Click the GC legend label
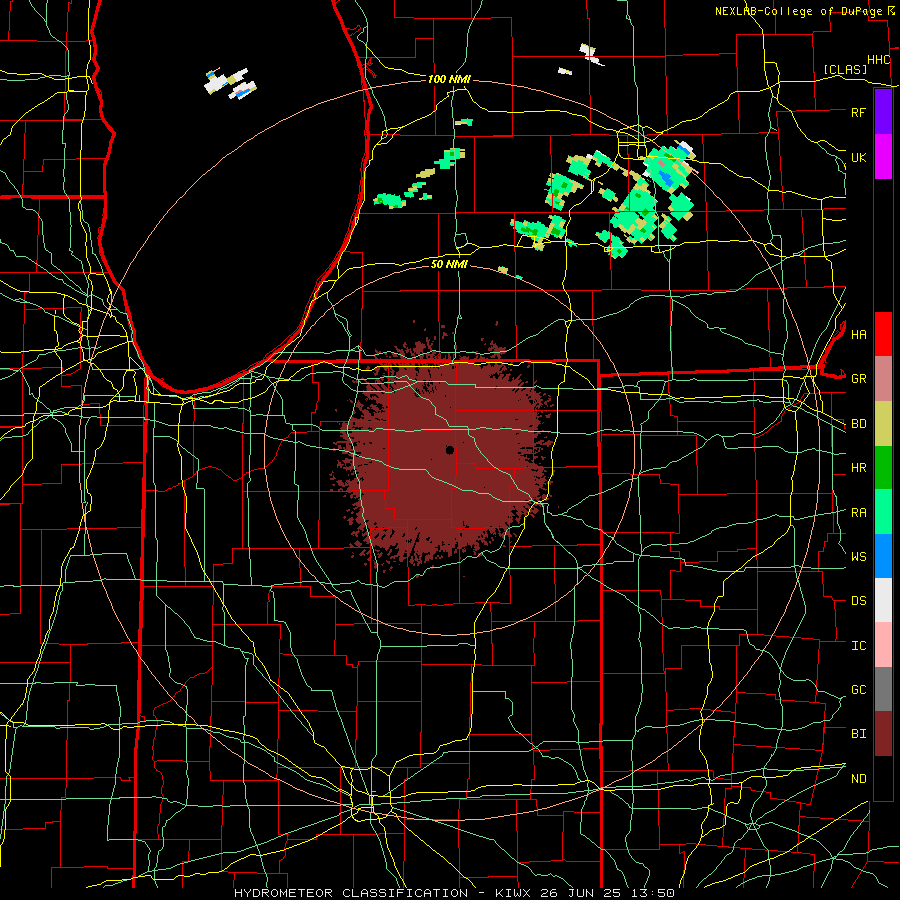 pos(858,690)
